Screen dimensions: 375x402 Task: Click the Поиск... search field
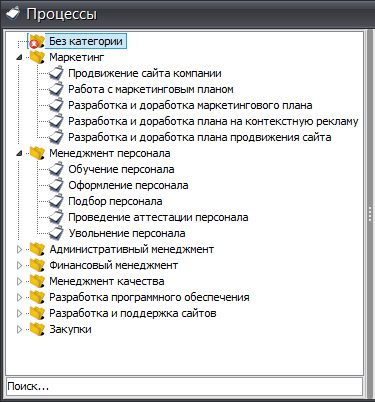point(184,387)
